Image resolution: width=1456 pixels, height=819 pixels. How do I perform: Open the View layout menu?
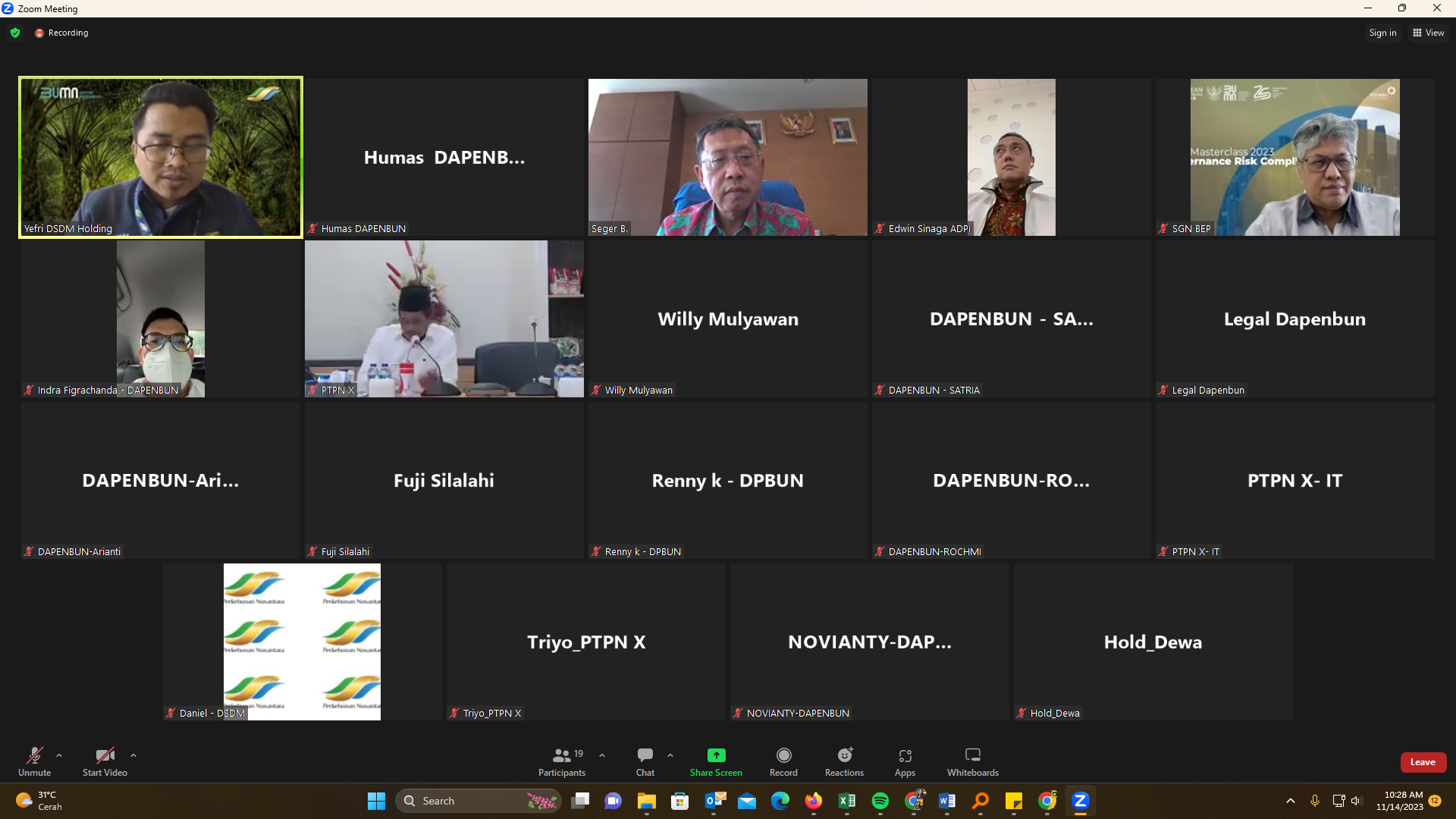1429,33
